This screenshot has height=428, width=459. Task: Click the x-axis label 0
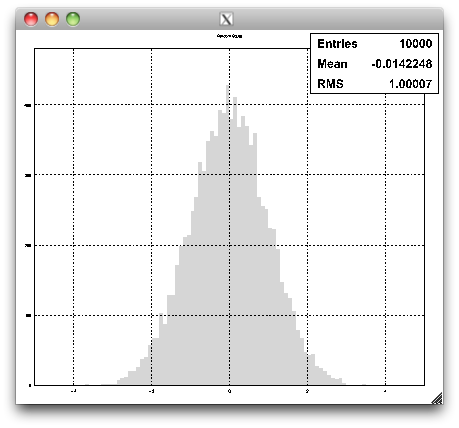click(229, 391)
